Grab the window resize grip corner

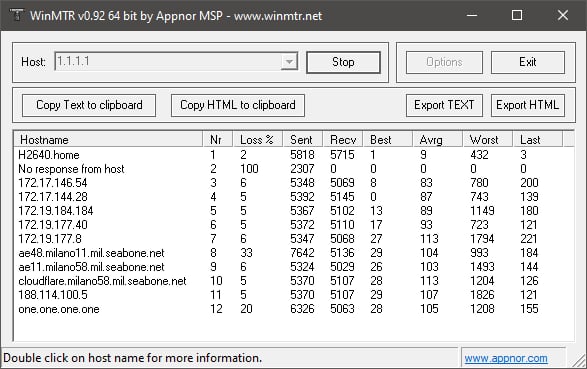coord(580,360)
